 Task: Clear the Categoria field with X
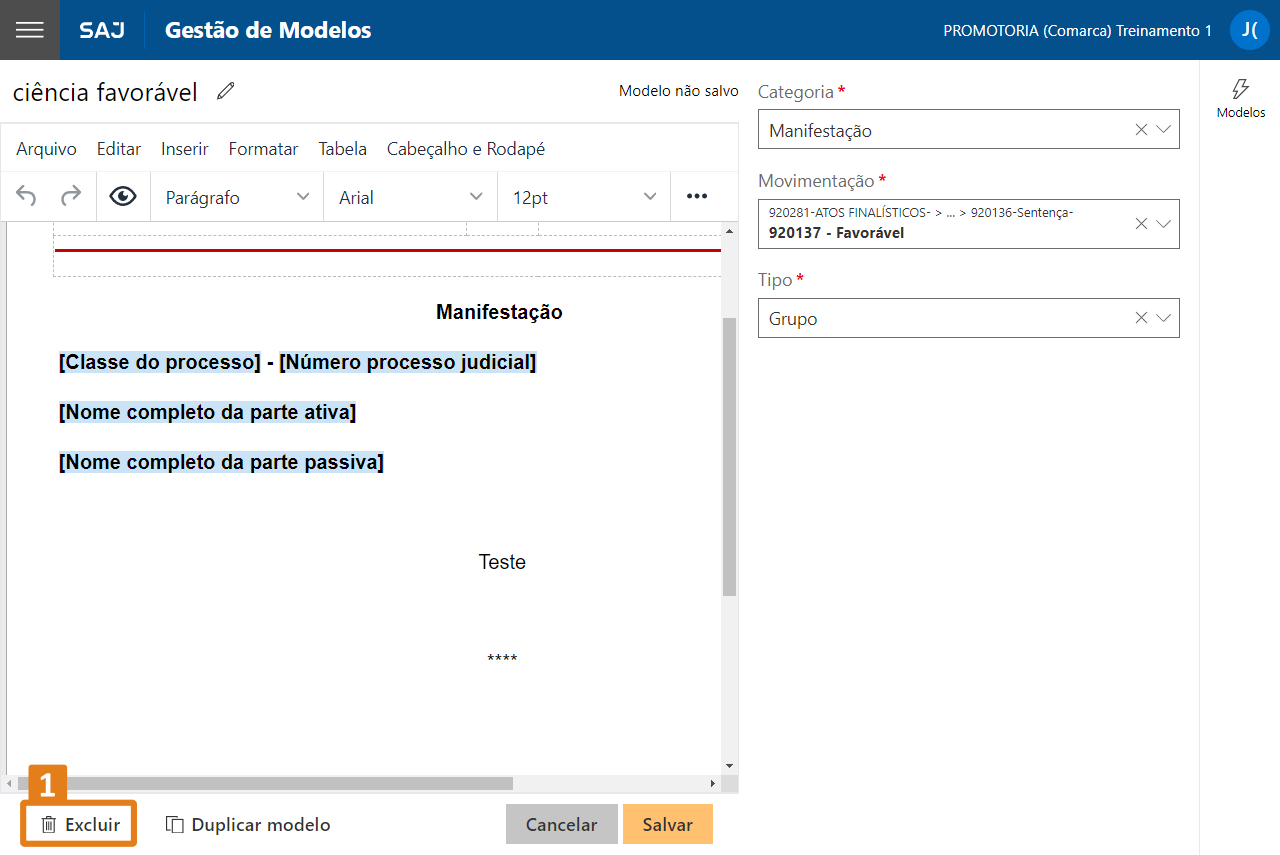[1141, 130]
